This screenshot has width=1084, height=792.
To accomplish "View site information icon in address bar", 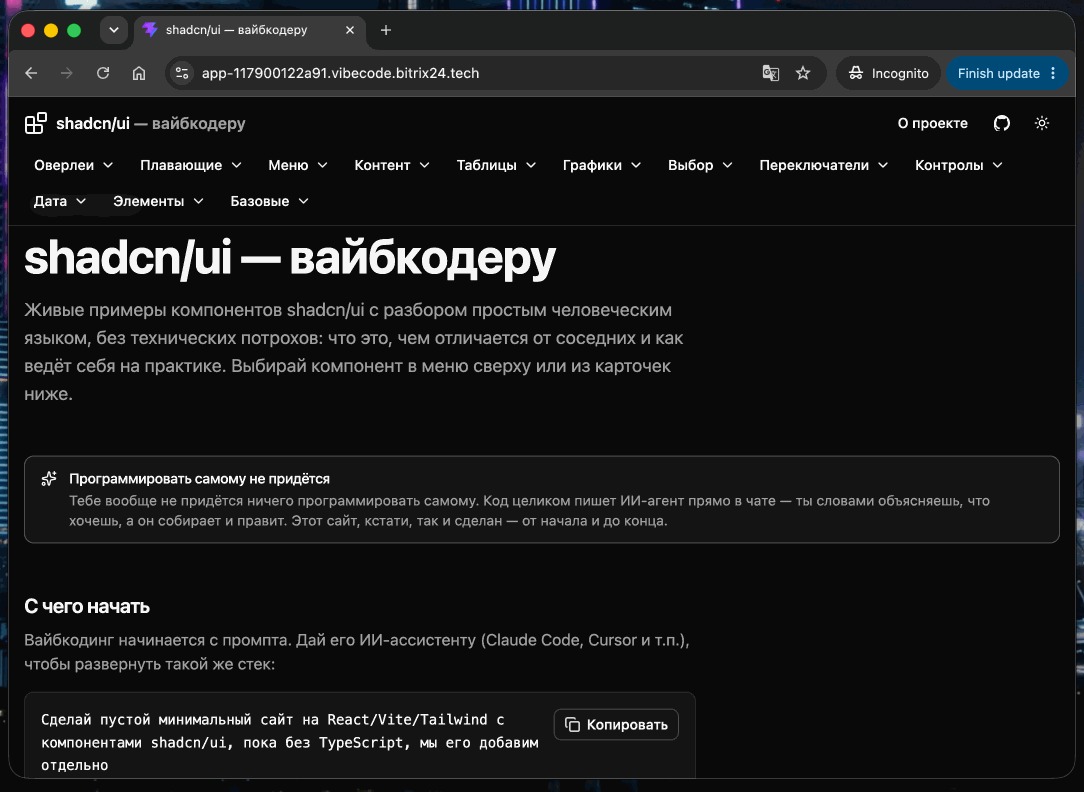I will 182,73.
